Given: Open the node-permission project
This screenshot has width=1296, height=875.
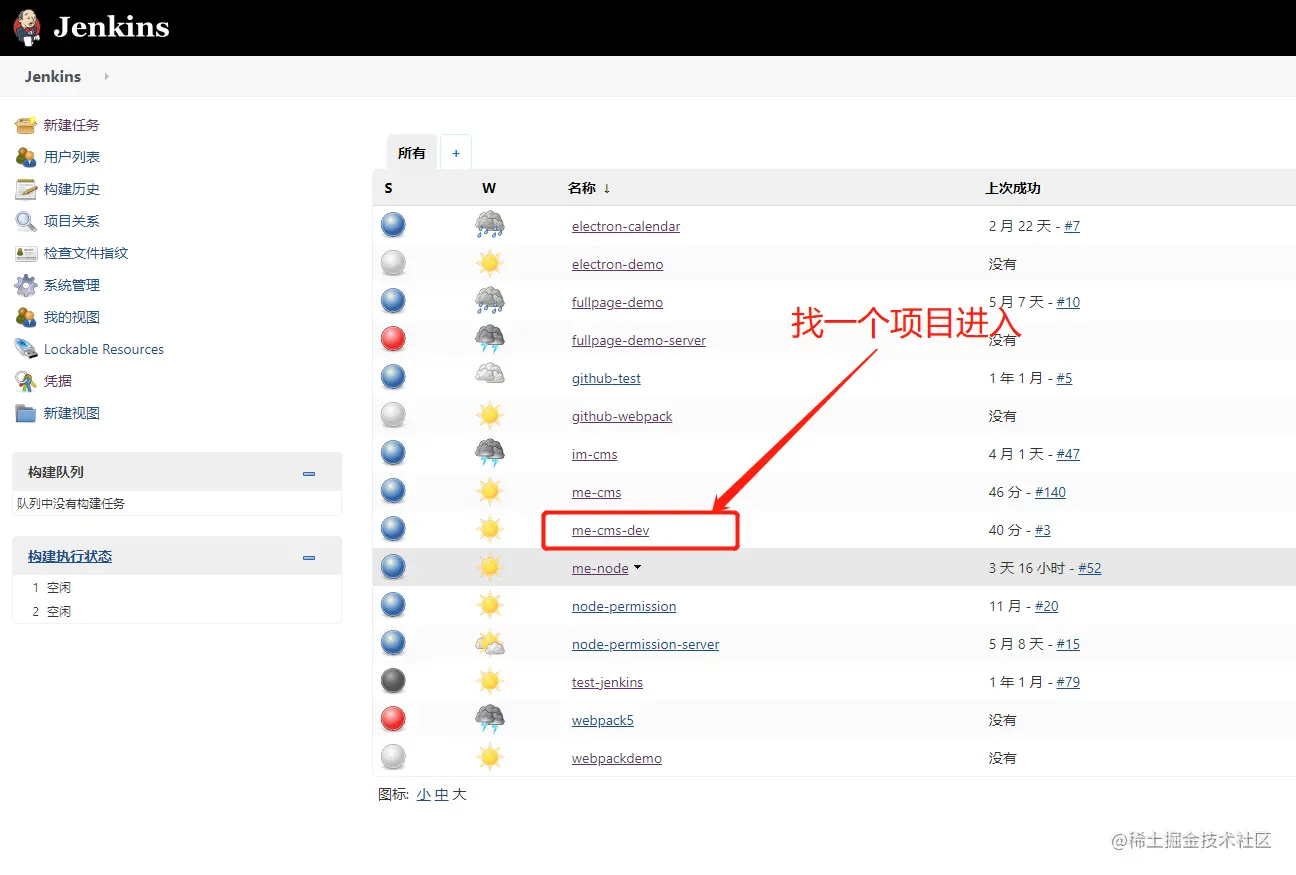Looking at the screenshot, I should coord(624,606).
